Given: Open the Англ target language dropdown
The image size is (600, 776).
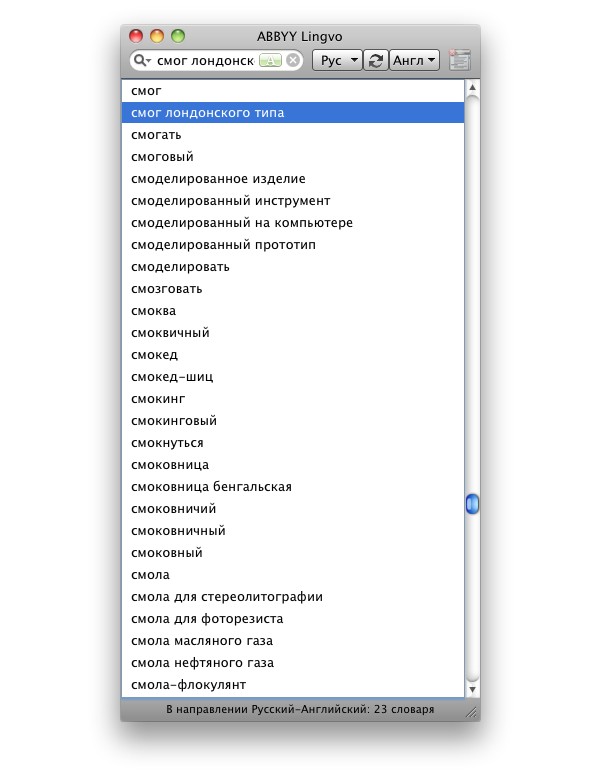Looking at the screenshot, I should click(x=414, y=61).
